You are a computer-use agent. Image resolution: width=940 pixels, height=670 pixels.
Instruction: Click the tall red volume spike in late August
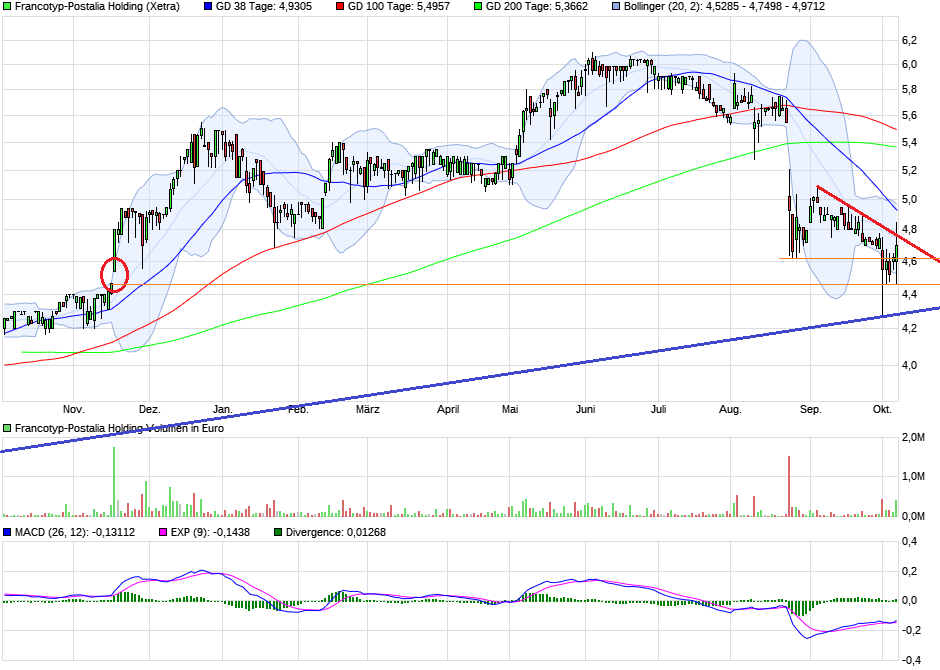click(x=789, y=487)
